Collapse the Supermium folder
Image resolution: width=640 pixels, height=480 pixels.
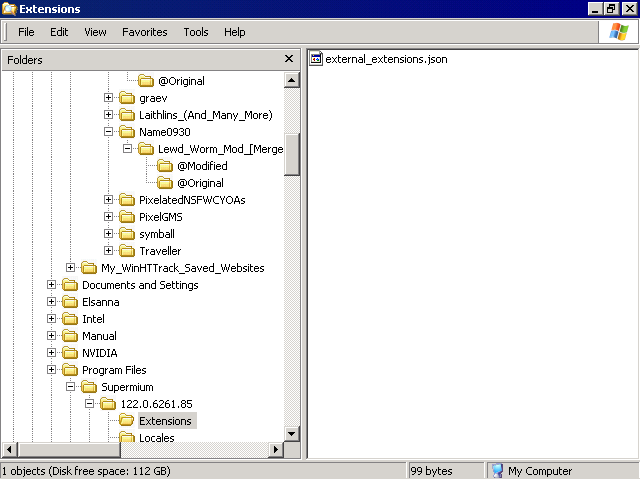(70, 387)
